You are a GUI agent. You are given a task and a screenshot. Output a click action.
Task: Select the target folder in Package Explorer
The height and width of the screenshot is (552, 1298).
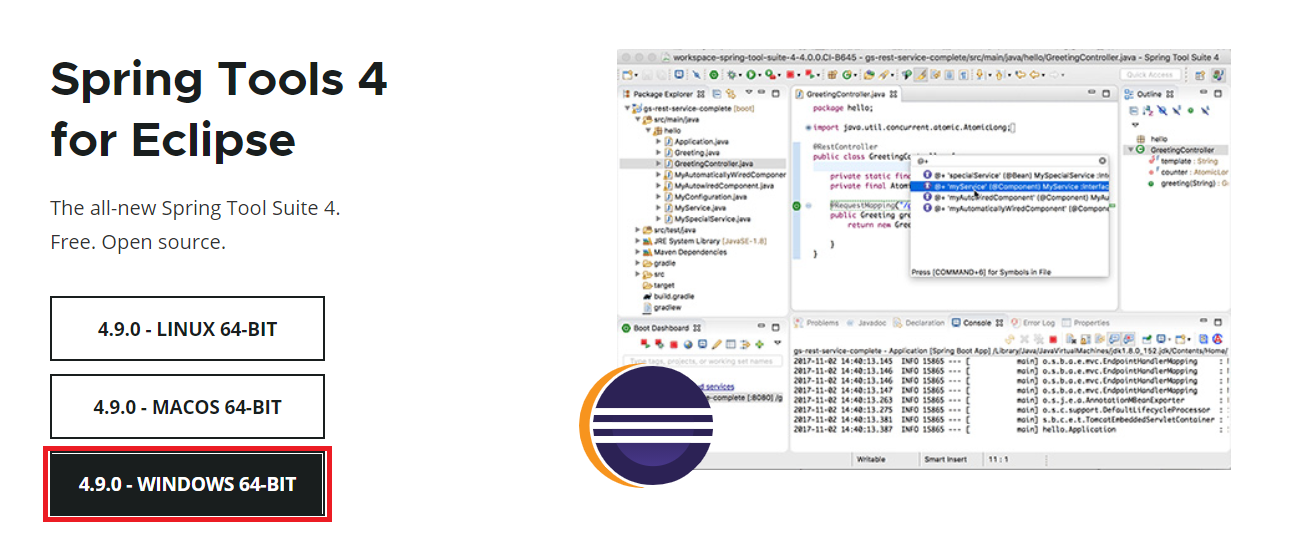pos(657,285)
